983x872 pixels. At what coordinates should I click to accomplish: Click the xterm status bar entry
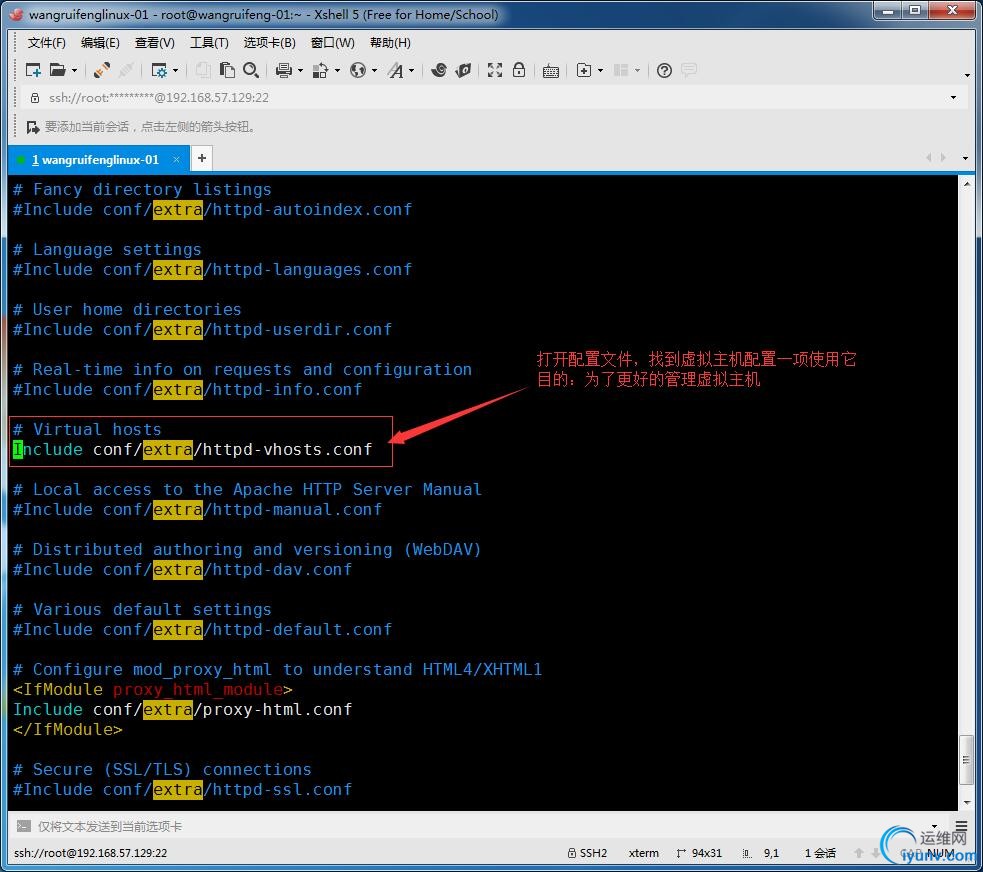(644, 853)
